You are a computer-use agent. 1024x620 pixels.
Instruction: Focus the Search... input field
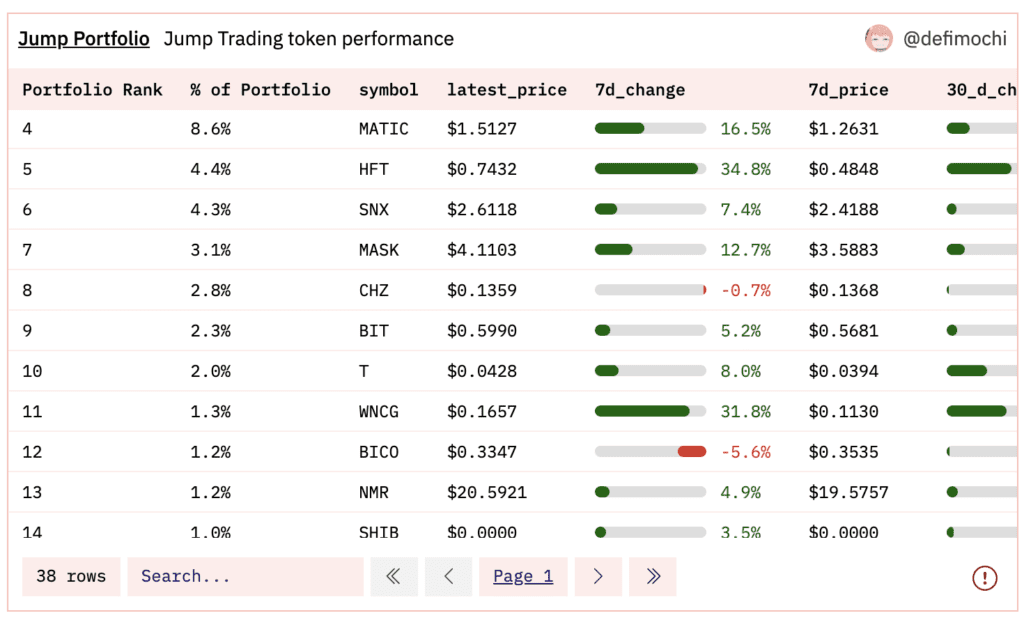click(245, 576)
